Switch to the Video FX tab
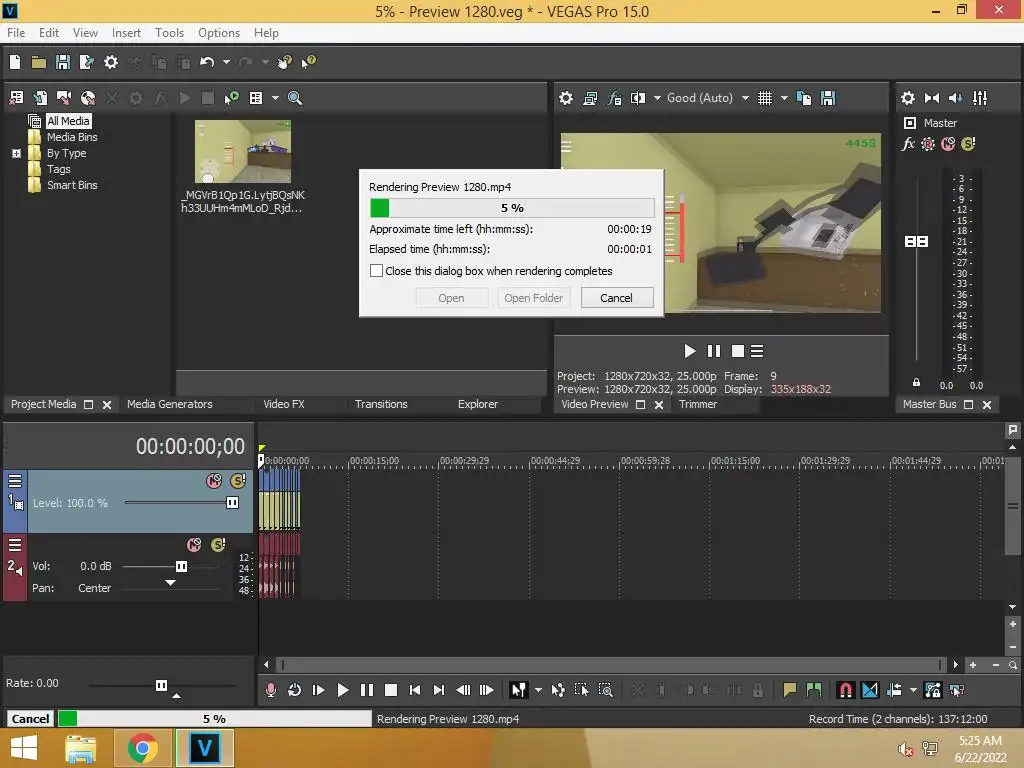The width and height of the screenshot is (1024, 768). point(283,404)
